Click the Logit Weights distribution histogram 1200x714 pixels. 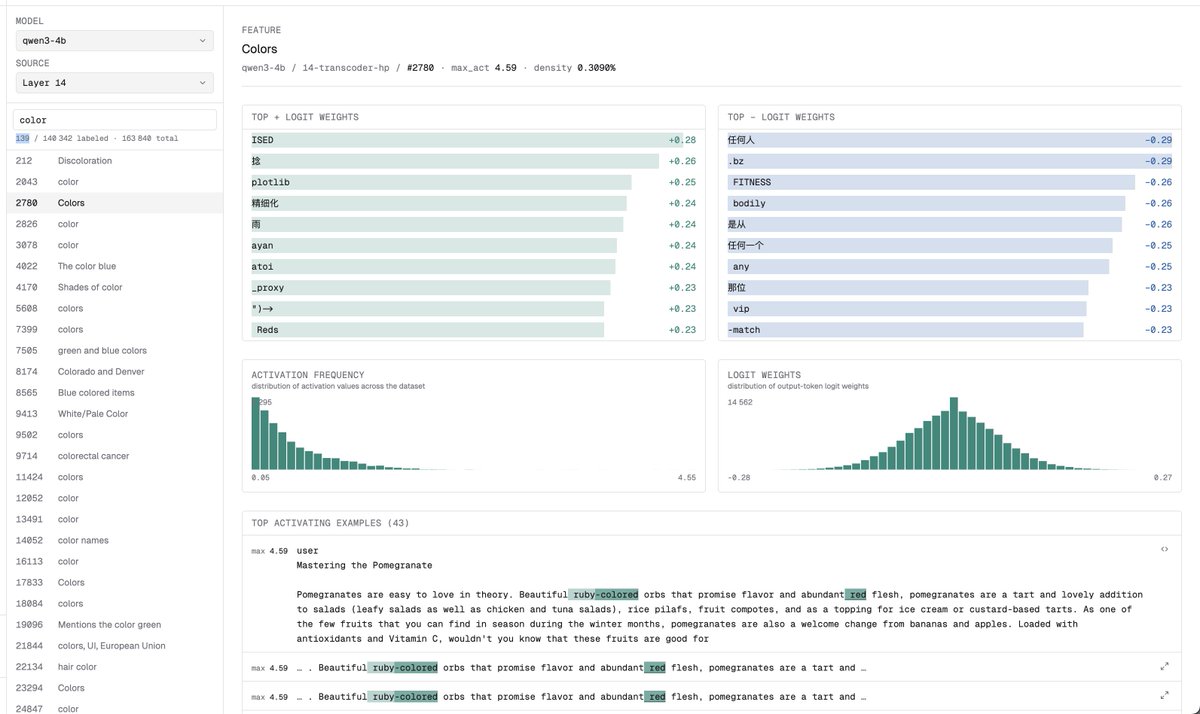(950, 432)
